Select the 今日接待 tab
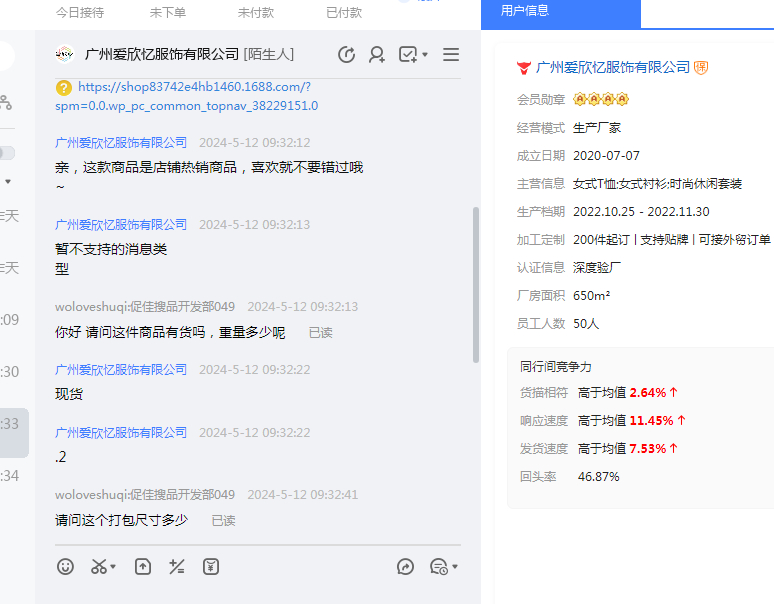This screenshot has width=774, height=604. coord(80,13)
